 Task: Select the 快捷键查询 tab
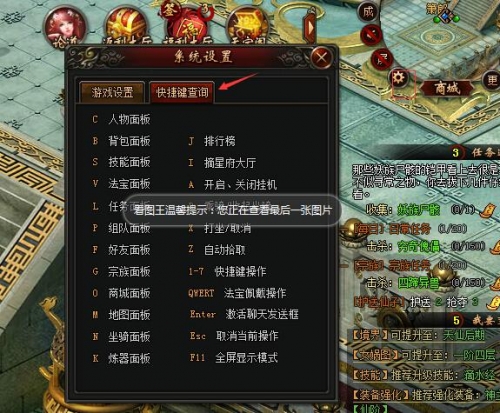182,92
